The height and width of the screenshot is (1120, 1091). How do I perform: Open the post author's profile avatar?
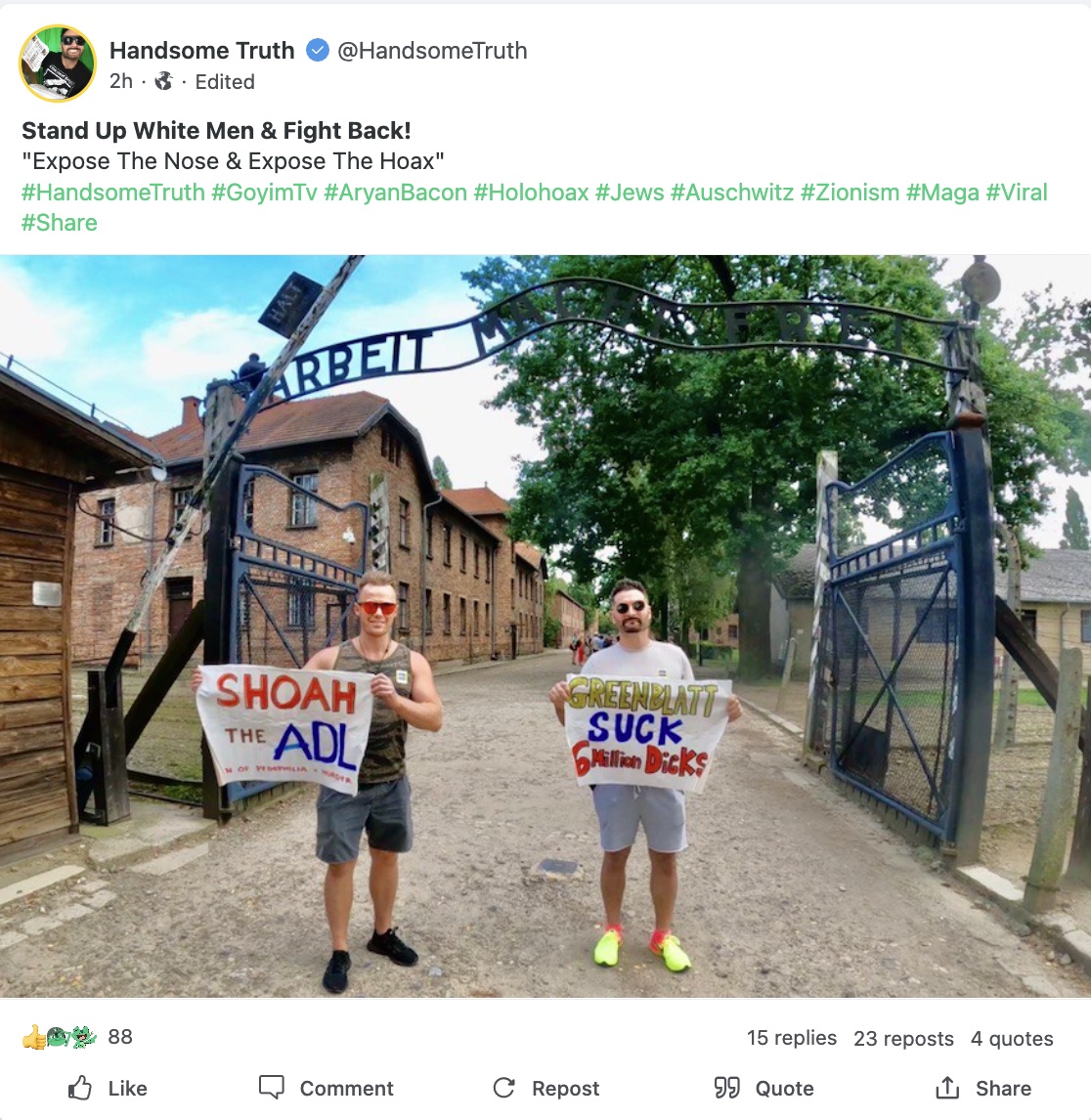pyautogui.click(x=57, y=64)
